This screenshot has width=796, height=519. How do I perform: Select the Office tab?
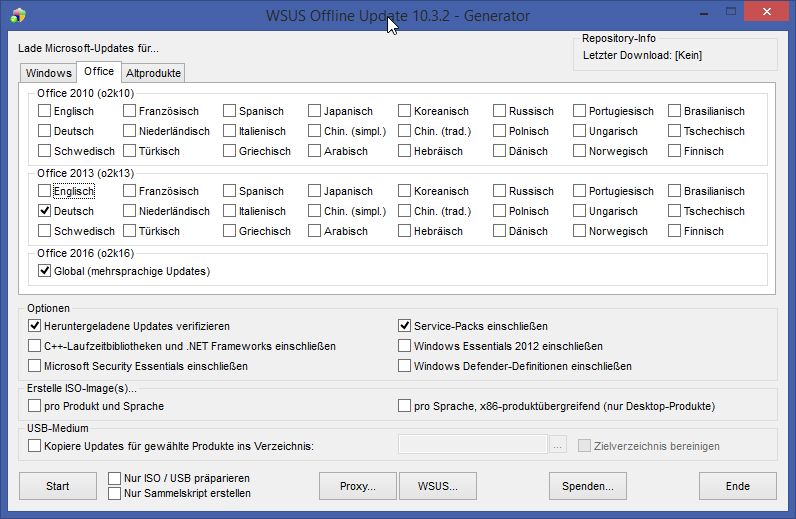pyautogui.click(x=99, y=72)
